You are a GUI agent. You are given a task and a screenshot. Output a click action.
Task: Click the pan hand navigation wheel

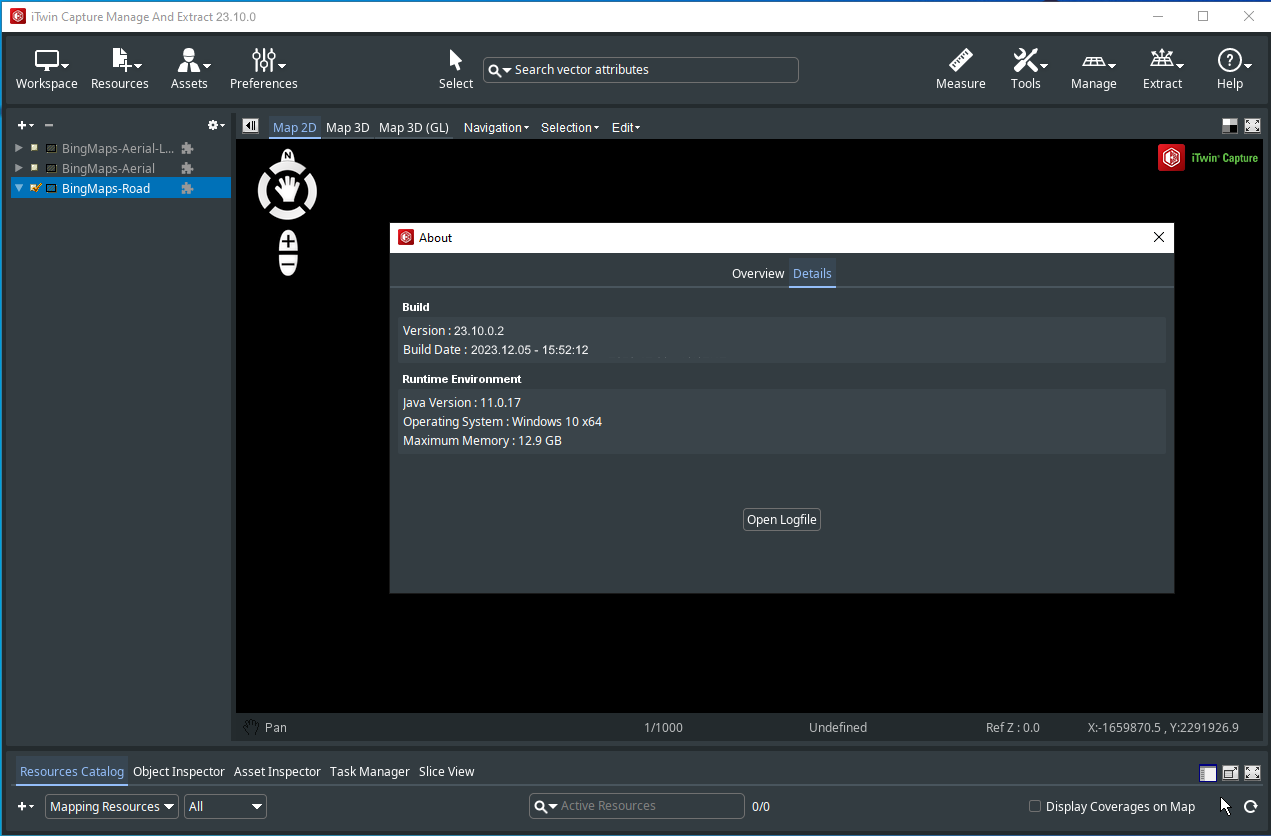pyautogui.click(x=288, y=190)
